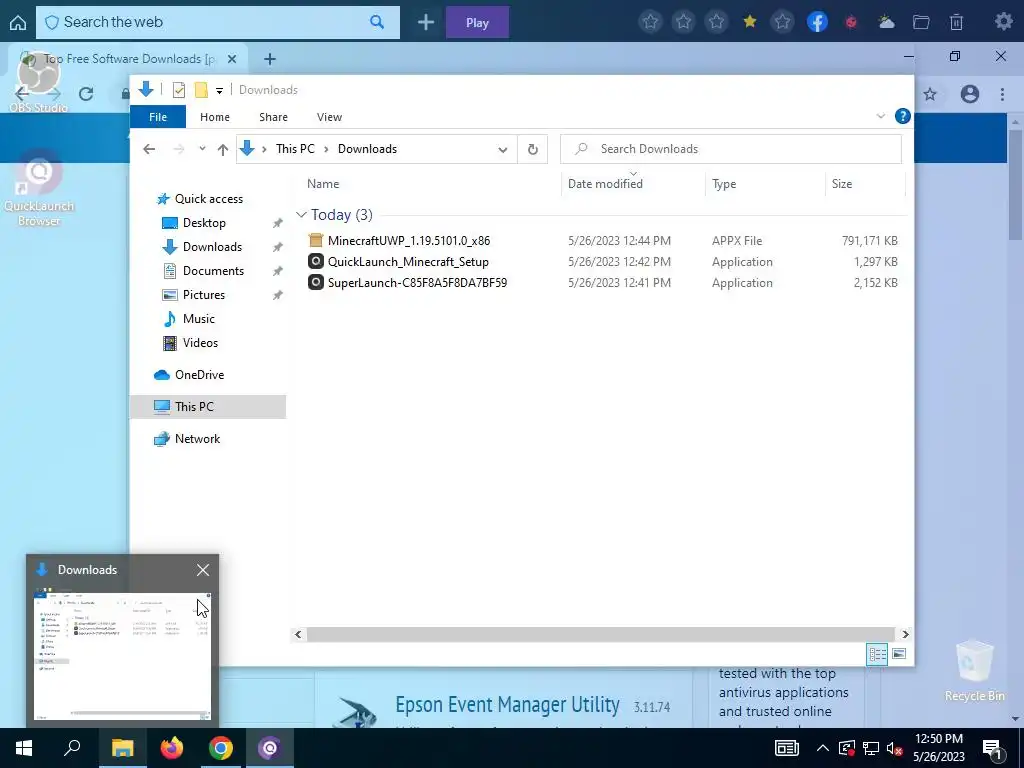This screenshot has width=1024, height=768.
Task: Open Chrome from the taskbar
Action: [x=221, y=748]
